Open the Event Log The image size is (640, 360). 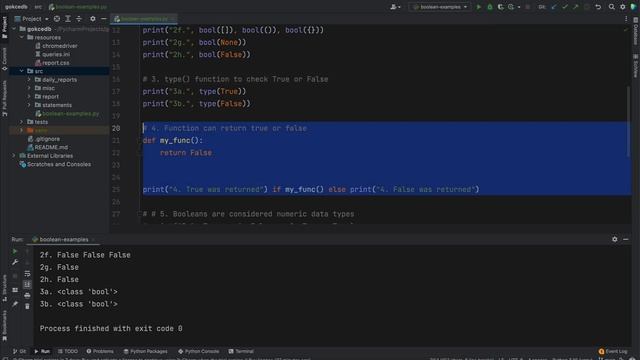613,351
